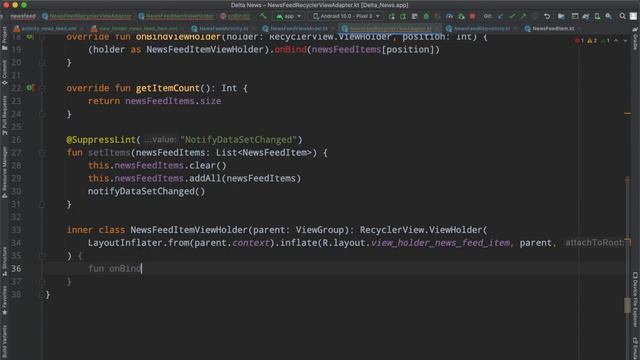Click the fold marker at line 37
This screenshot has width=640, height=360.
pyautogui.click(x=42, y=281)
